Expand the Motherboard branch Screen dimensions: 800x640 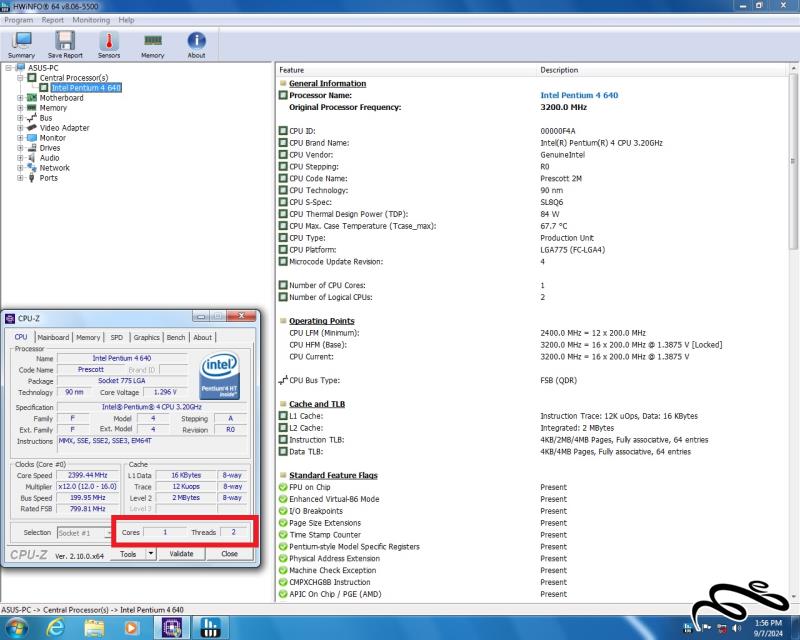click(x=20, y=97)
